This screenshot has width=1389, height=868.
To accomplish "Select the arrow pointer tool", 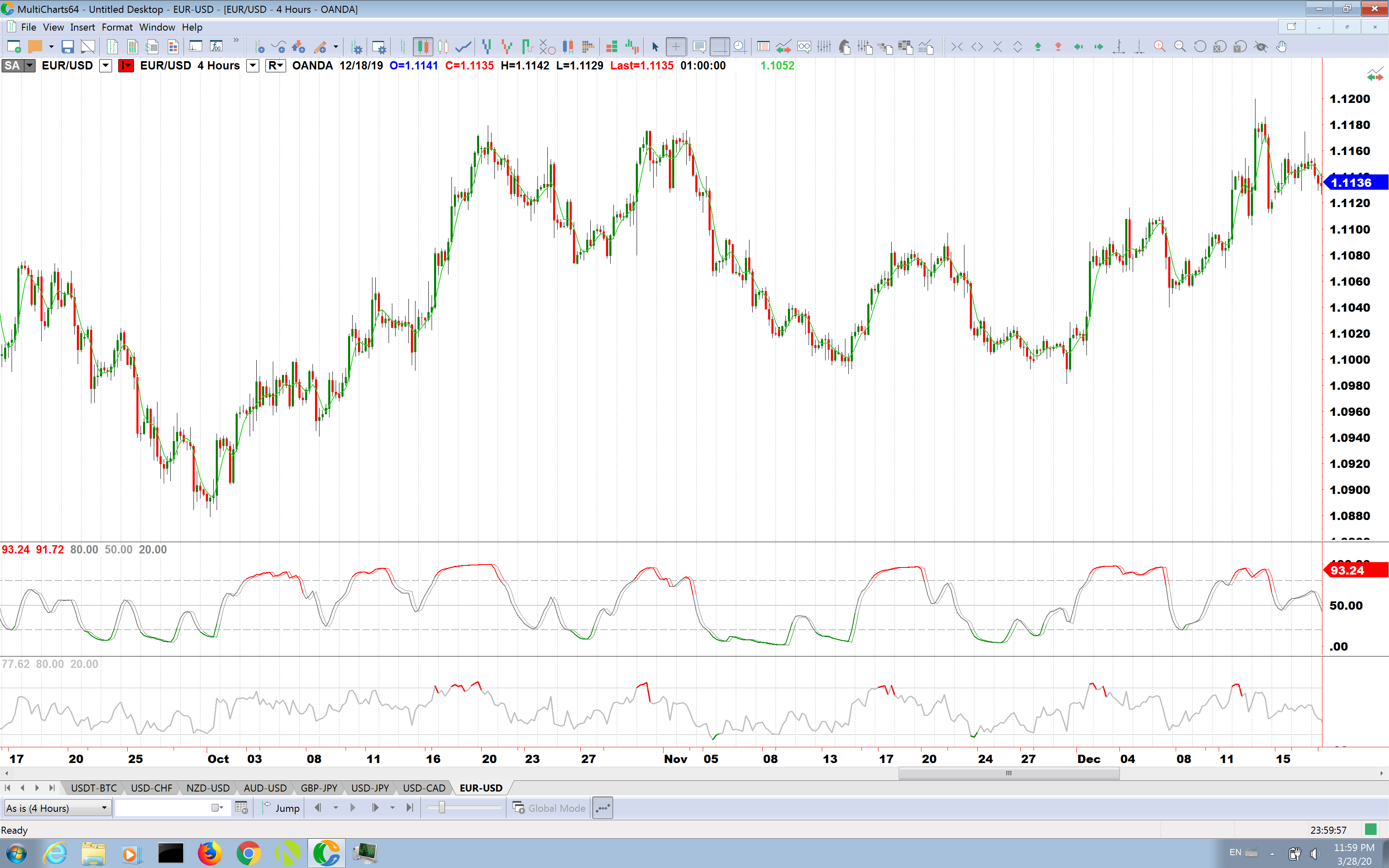I will click(x=655, y=47).
